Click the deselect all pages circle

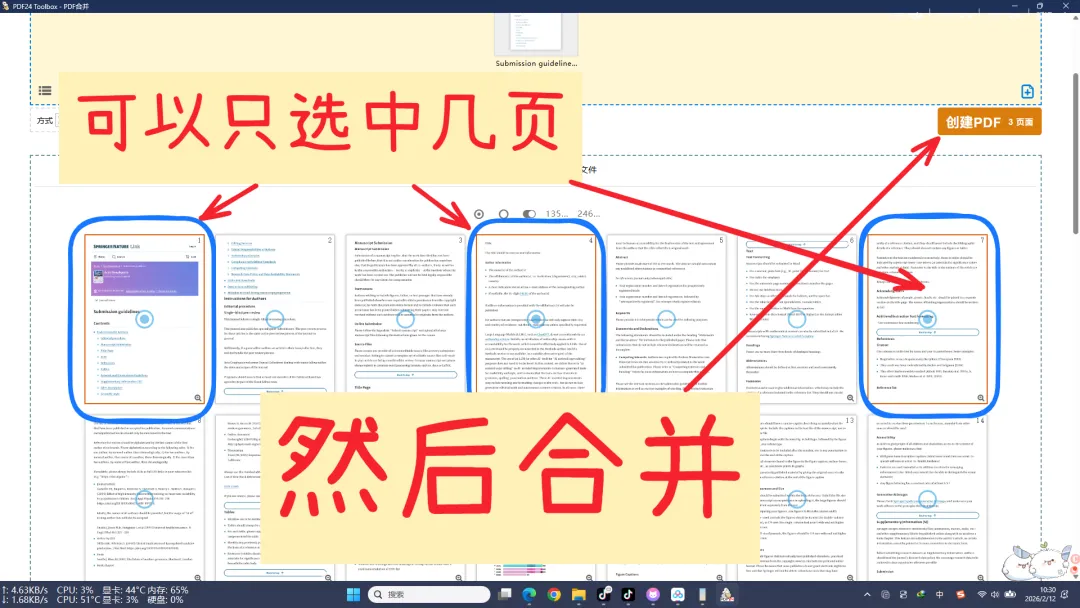[x=503, y=214]
